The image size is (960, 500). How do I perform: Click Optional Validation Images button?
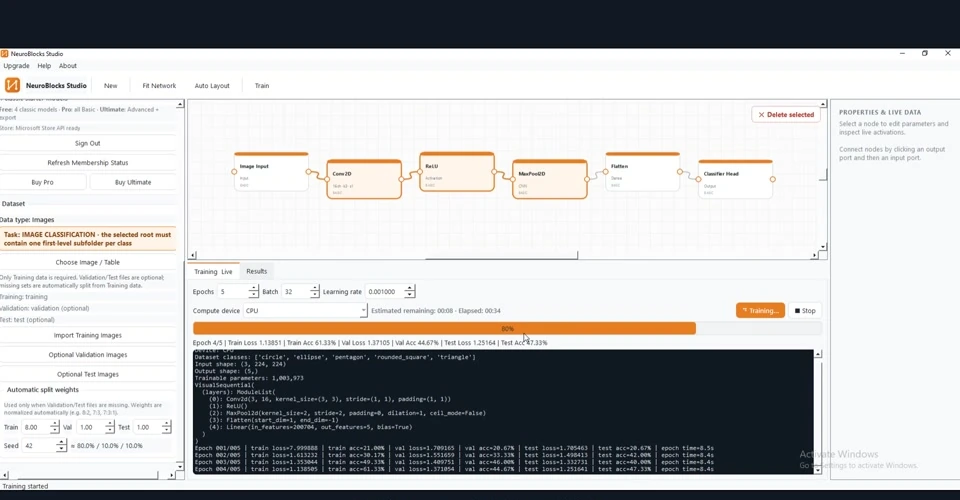pyautogui.click(x=88, y=355)
